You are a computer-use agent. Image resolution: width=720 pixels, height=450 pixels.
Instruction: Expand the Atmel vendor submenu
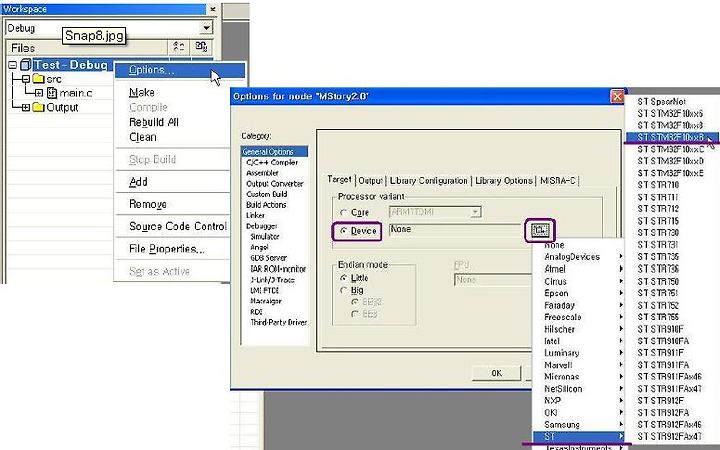point(579,269)
